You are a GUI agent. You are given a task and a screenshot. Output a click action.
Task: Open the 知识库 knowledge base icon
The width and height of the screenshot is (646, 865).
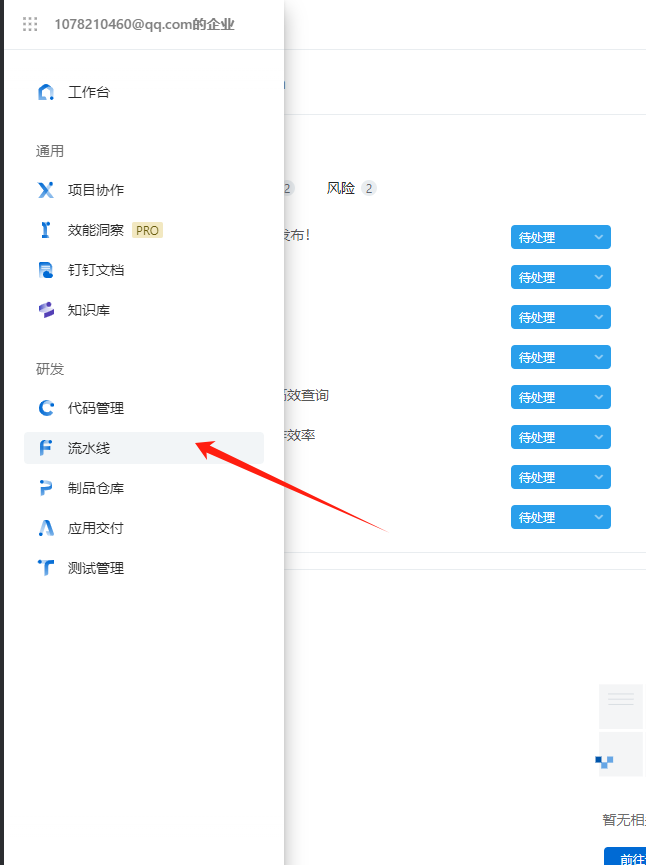[46, 310]
